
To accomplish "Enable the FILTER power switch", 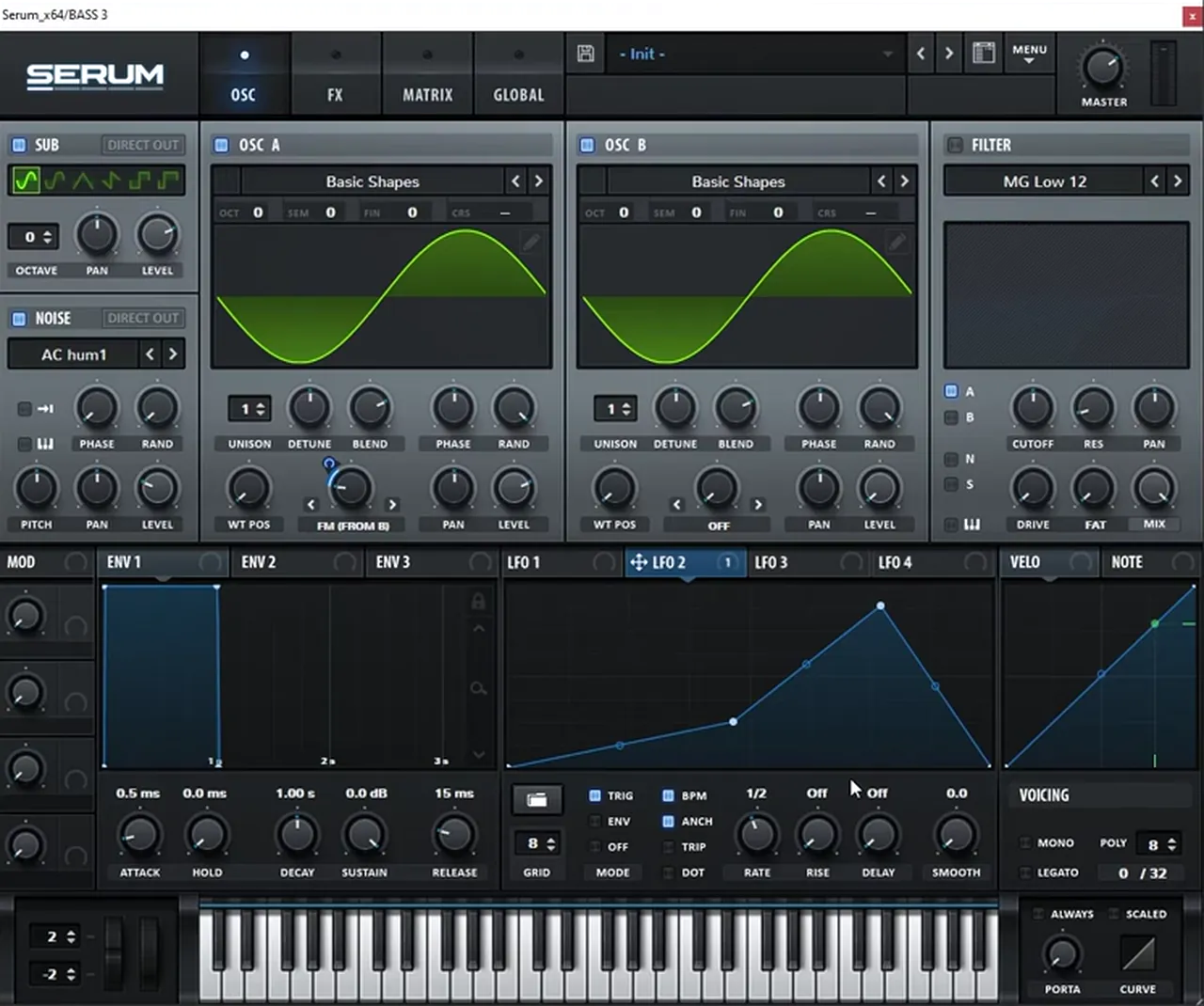I will [955, 145].
